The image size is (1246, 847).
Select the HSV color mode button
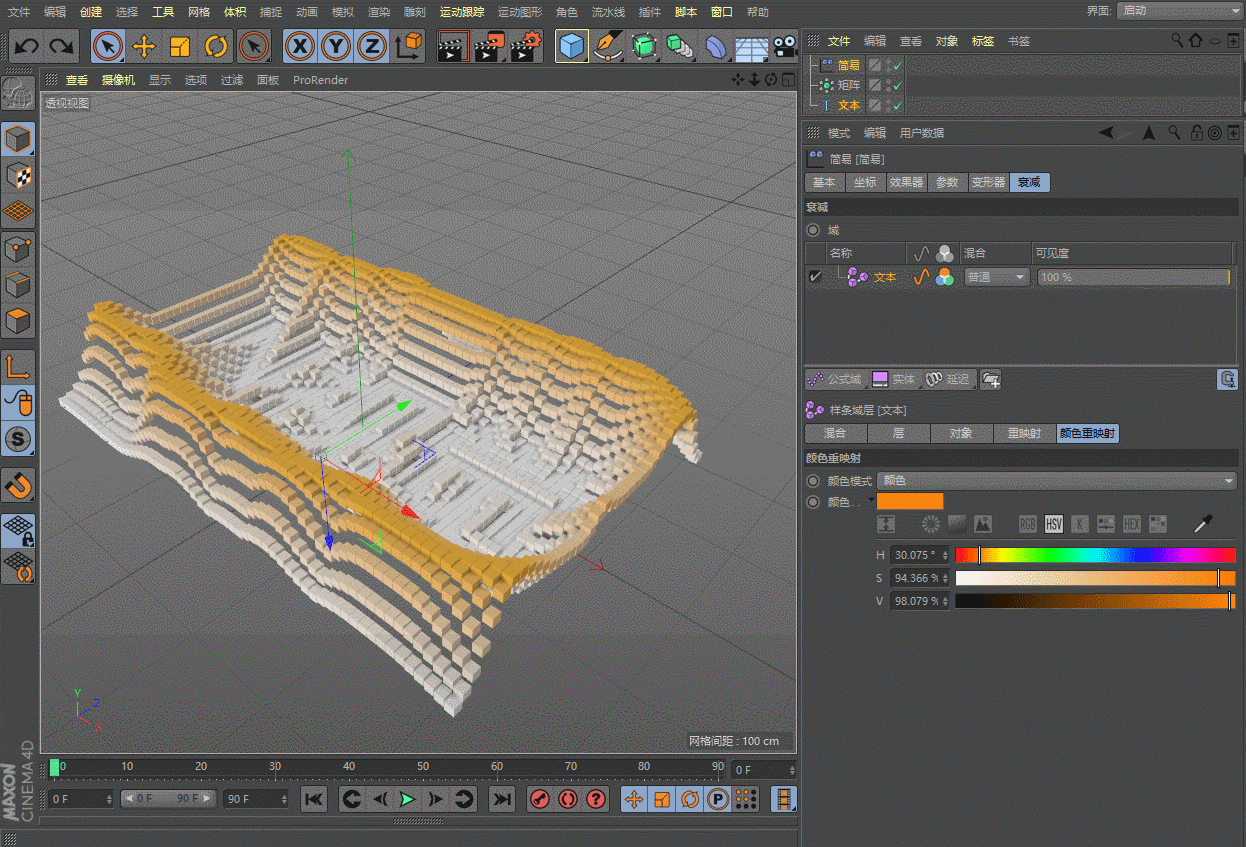(x=1053, y=523)
